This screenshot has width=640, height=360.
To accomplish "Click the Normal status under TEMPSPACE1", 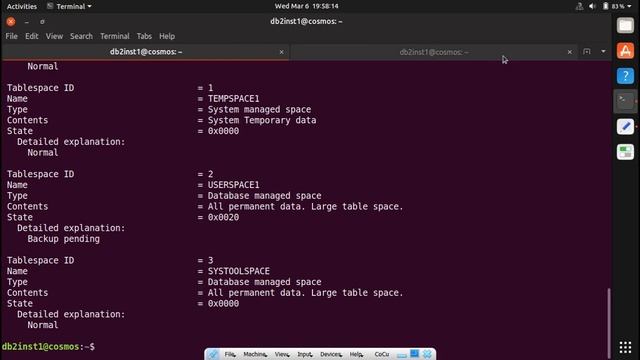I will coord(42,153).
